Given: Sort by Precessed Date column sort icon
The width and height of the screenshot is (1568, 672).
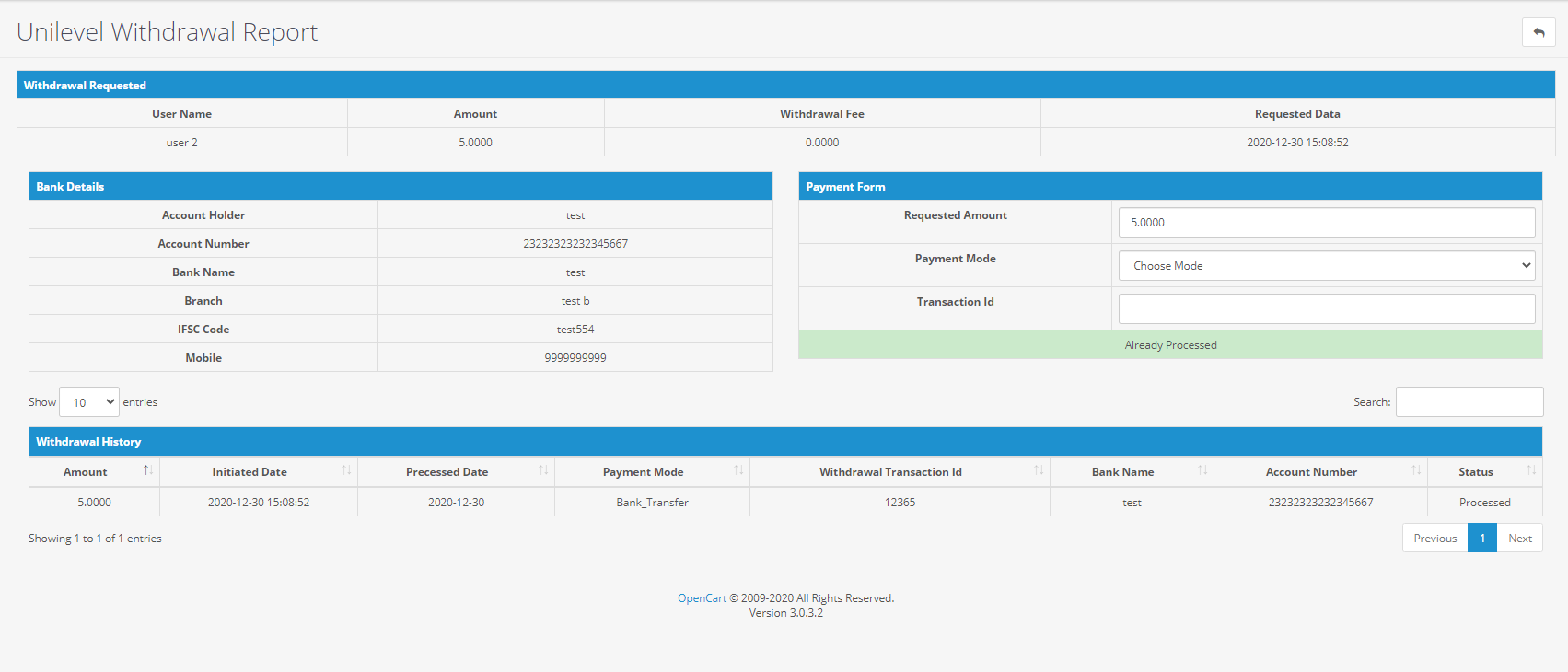Looking at the screenshot, I should [x=543, y=471].
